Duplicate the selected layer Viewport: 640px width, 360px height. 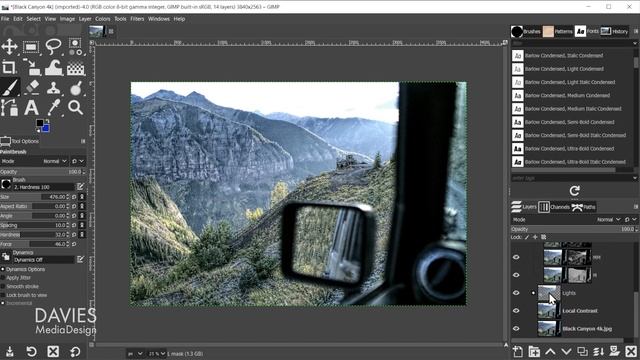[582, 351]
